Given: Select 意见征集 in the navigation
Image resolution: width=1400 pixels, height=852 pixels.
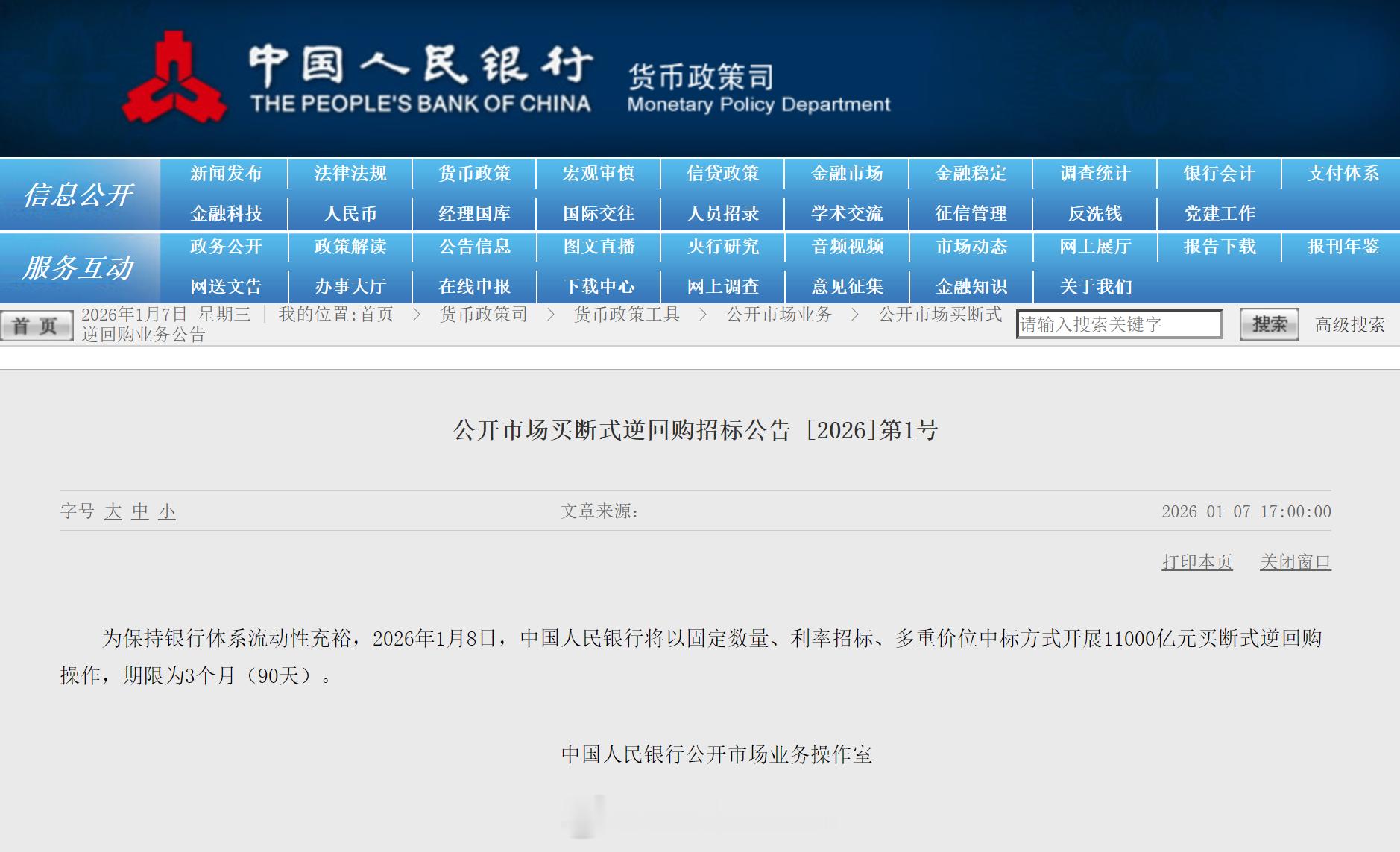Looking at the screenshot, I should click(847, 287).
